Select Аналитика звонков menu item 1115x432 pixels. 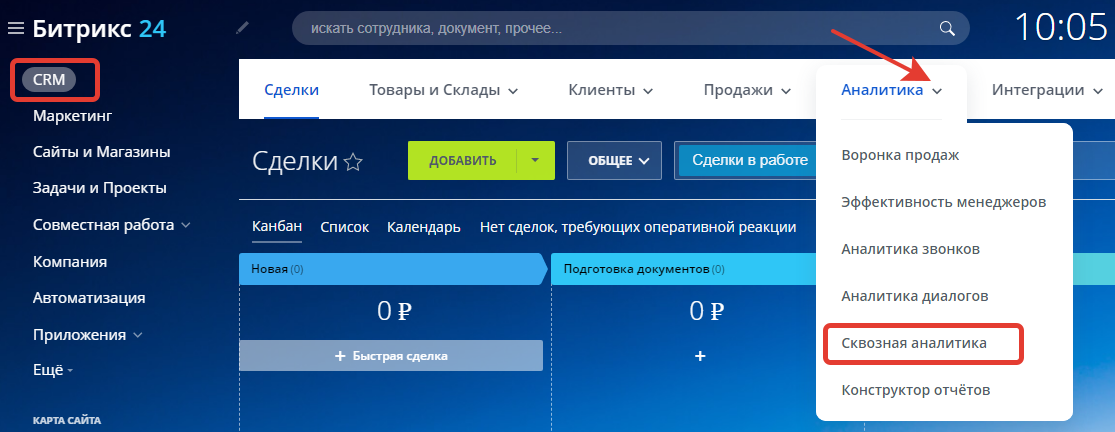point(911,249)
